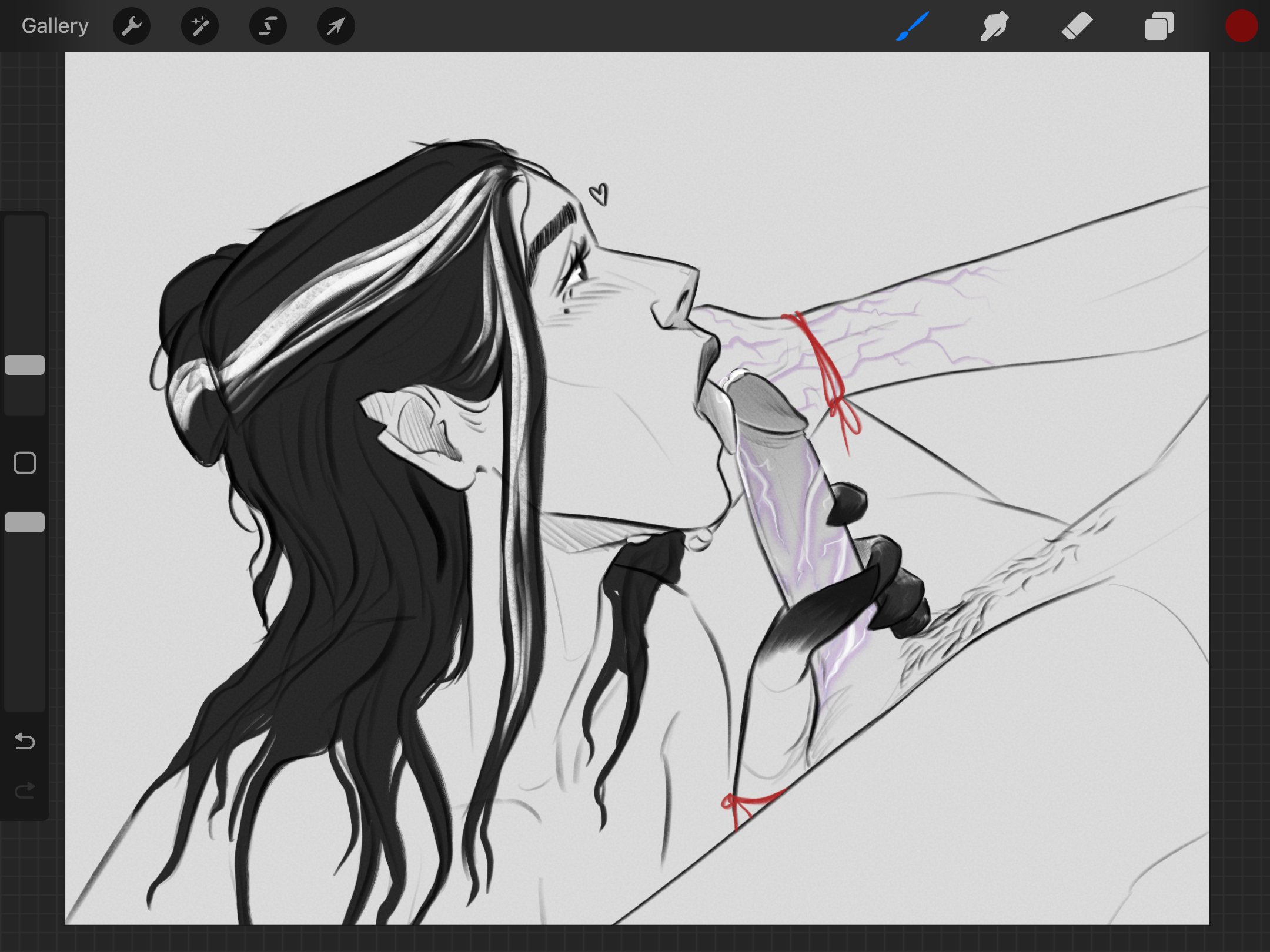Open the Adjustments magic wand menu
This screenshot has height=952, width=1270.
[200, 26]
